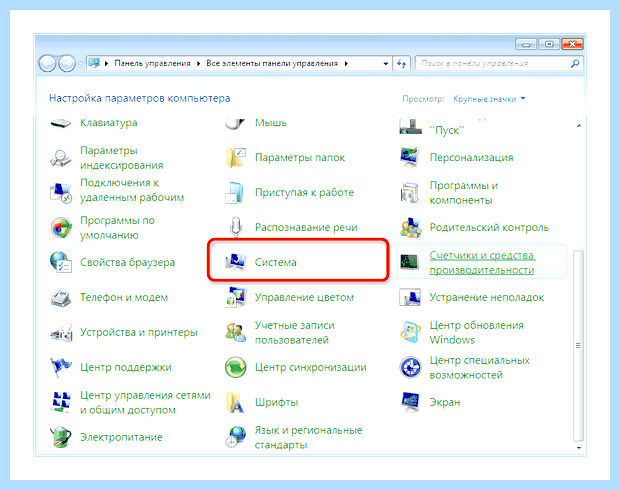Open Распознавание речи microphone icon

coord(236,227)
